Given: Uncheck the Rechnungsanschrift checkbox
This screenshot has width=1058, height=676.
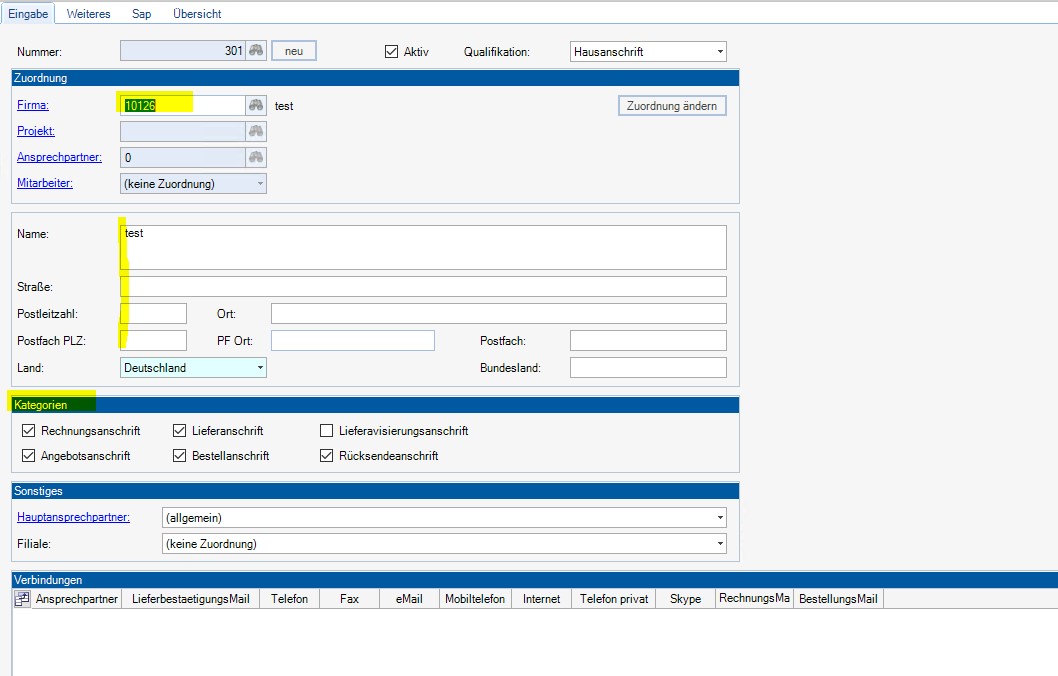Looking at the screenshot, I should tap(28, 431).
